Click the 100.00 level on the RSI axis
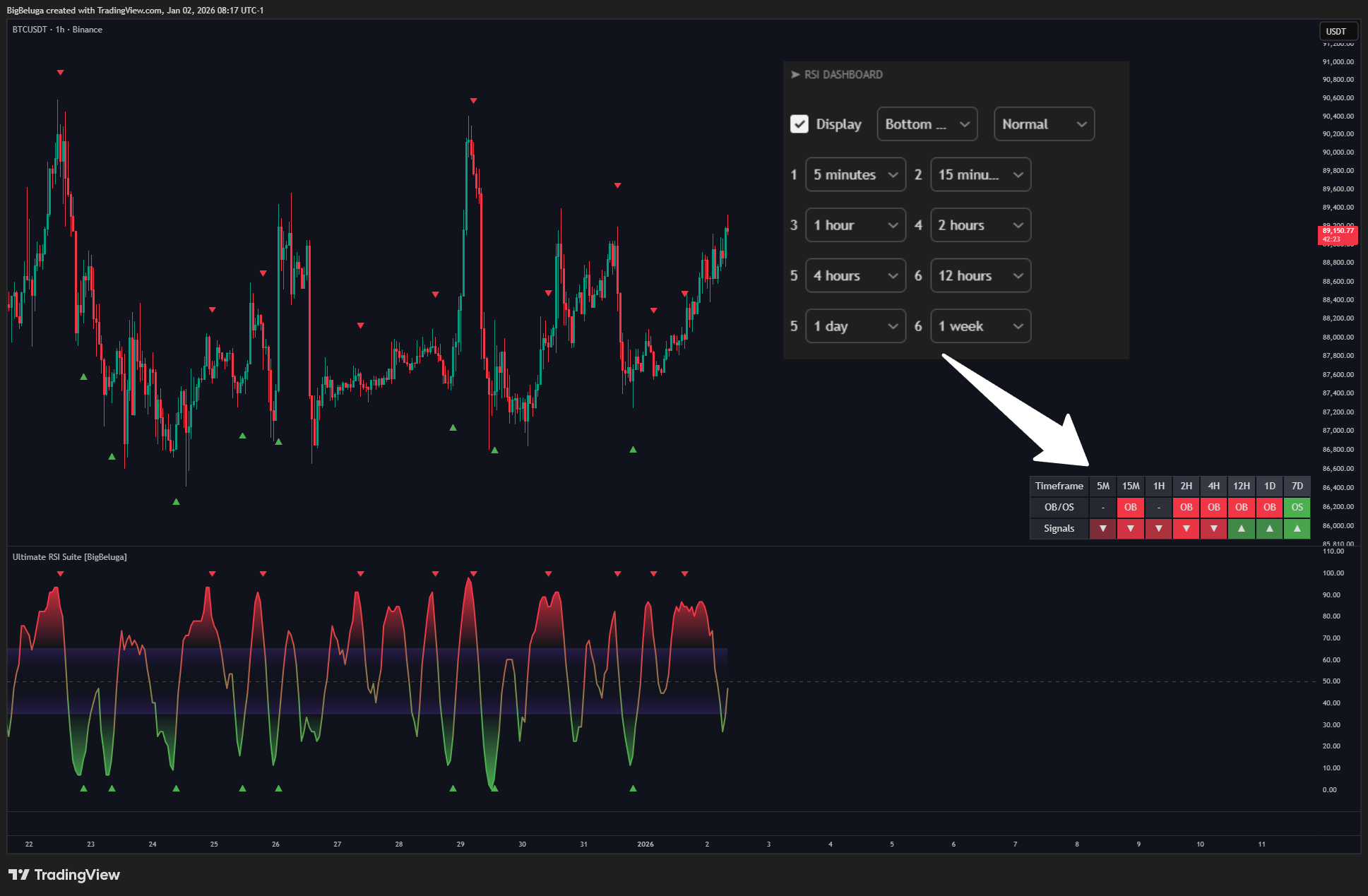 point(1333,573)
